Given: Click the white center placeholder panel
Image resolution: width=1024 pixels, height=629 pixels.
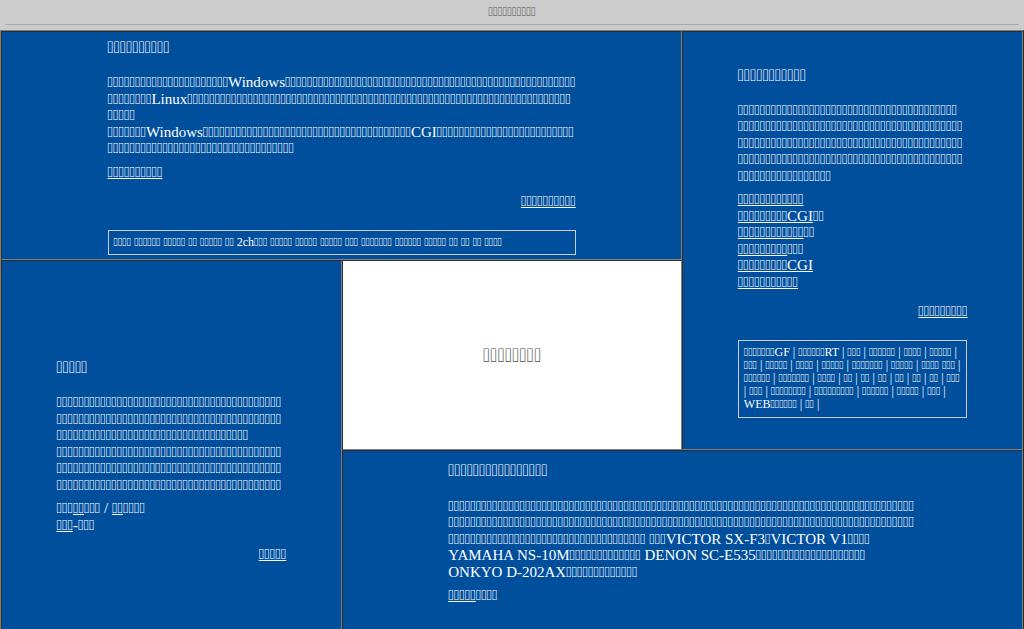Looking at the screenshot, I should click(512, 355).
